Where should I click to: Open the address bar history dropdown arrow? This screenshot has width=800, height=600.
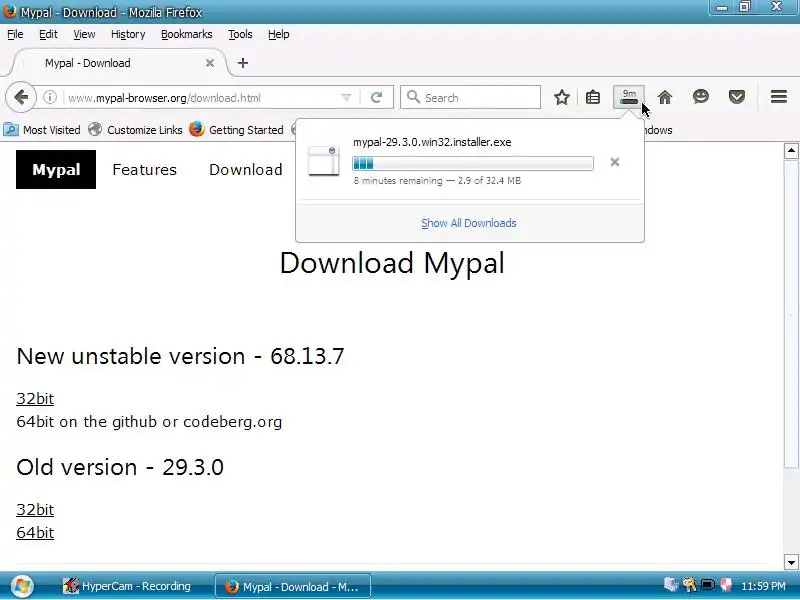tap(346, 97)
